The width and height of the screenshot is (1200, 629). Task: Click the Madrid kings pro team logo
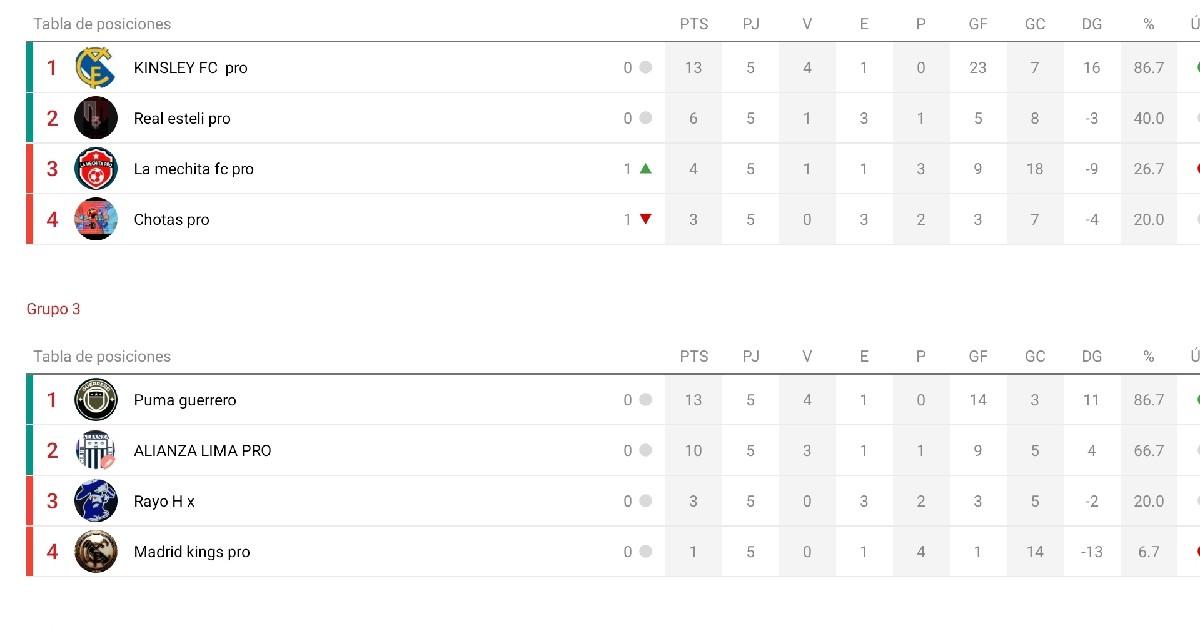pos(95,552)
